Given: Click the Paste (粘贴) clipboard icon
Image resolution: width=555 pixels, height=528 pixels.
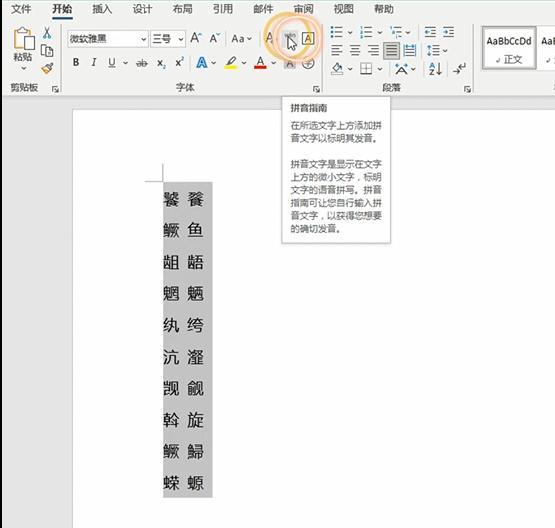Looking at the screenshot, I should 24,38.
